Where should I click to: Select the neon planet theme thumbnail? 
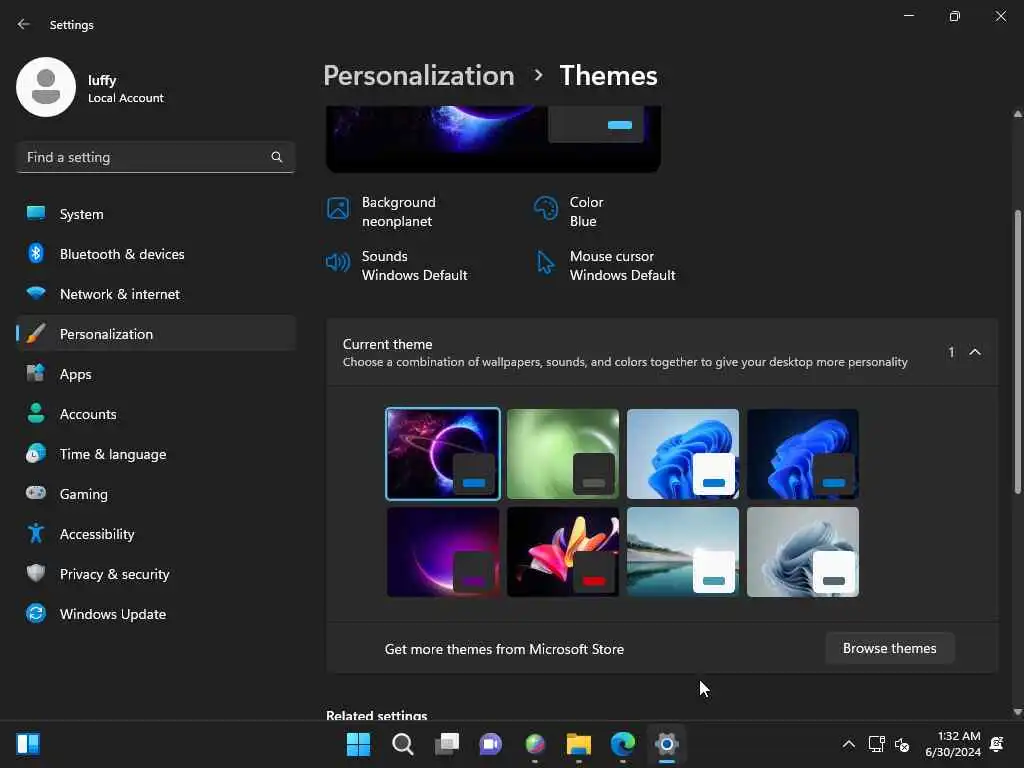443,454
